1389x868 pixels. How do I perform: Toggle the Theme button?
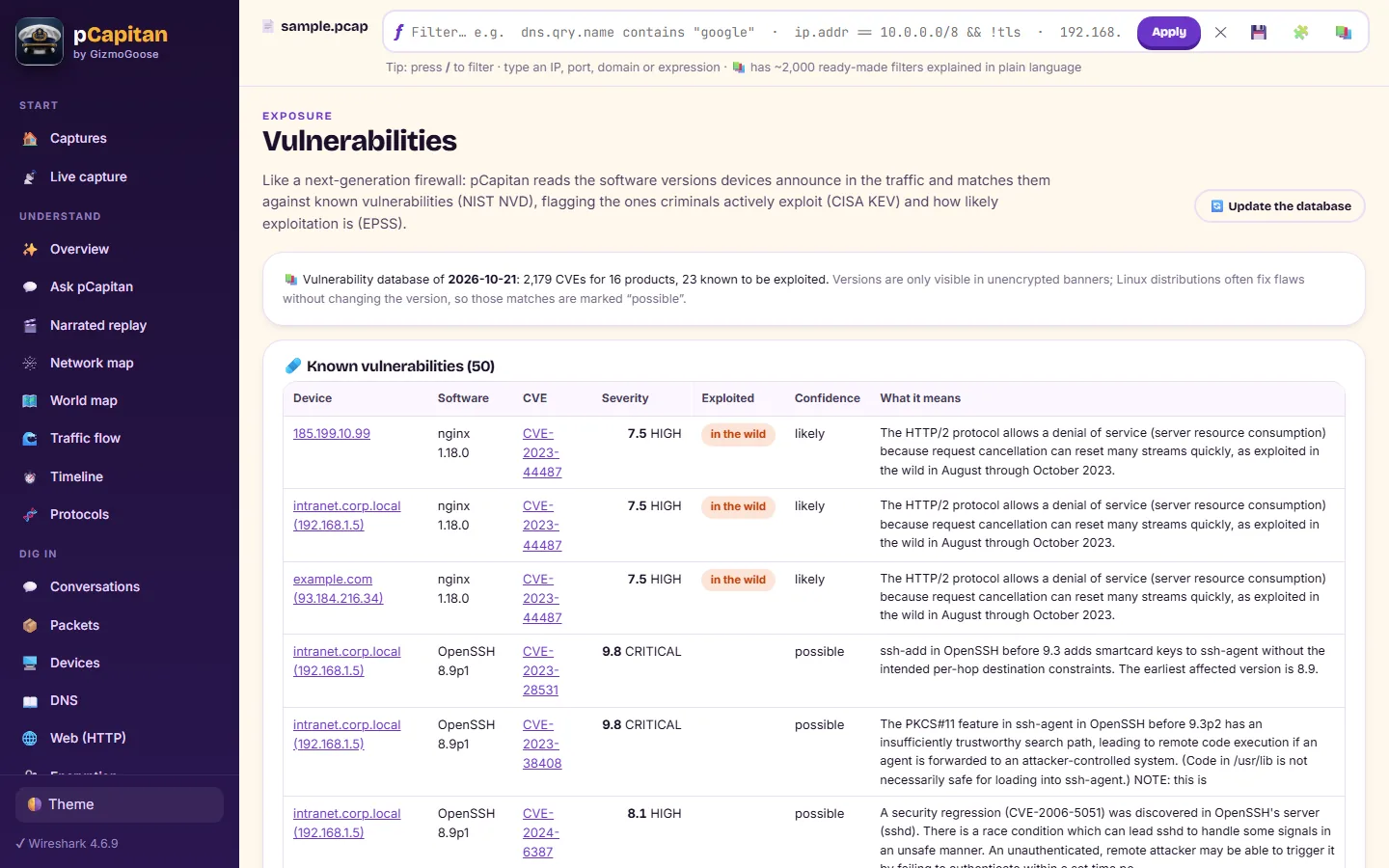(x=120, y=804)
